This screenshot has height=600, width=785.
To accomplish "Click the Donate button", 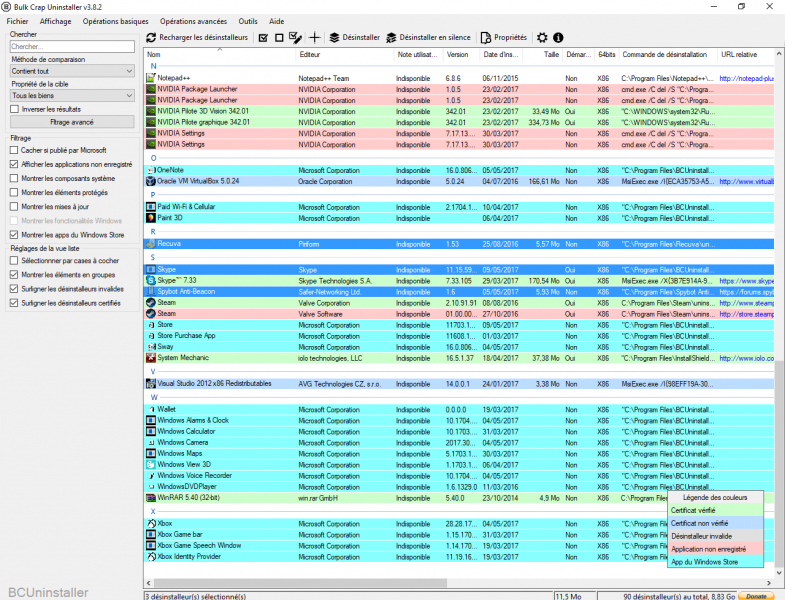I will 756,596.
